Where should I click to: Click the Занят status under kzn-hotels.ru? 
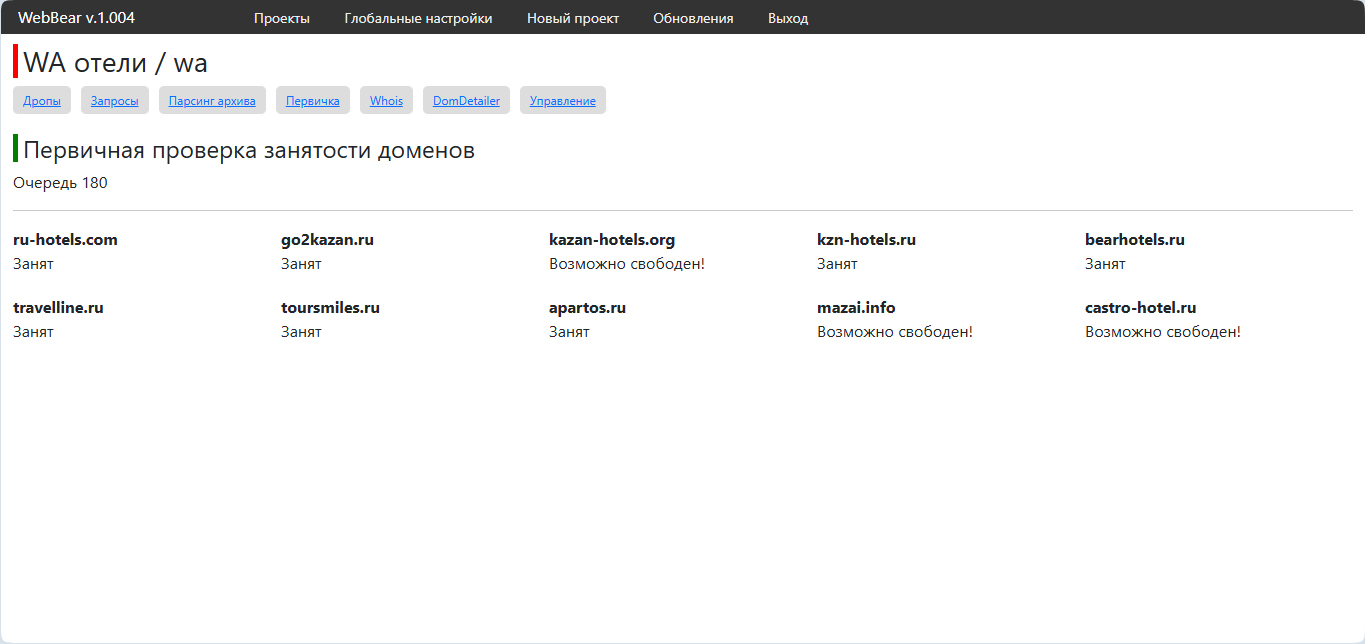tap(837, 264)
